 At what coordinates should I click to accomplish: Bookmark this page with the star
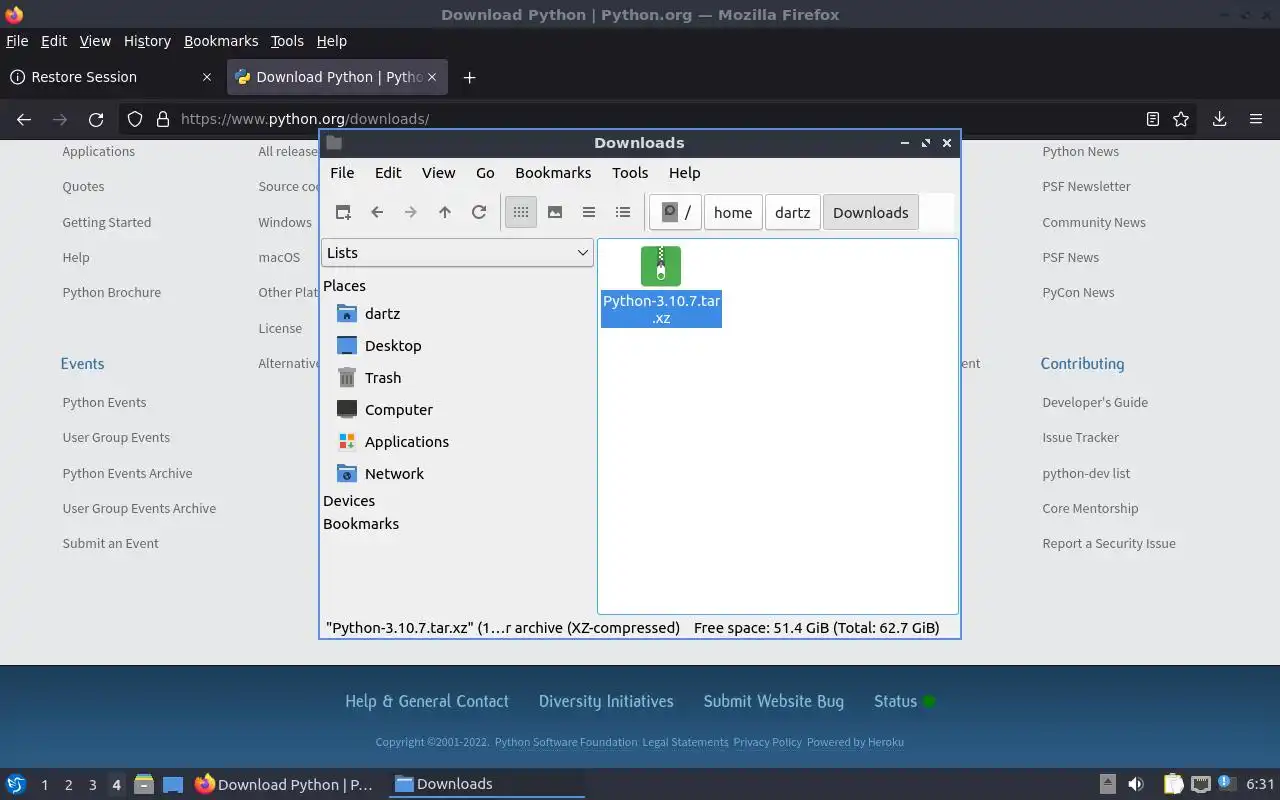point(1181,119)
